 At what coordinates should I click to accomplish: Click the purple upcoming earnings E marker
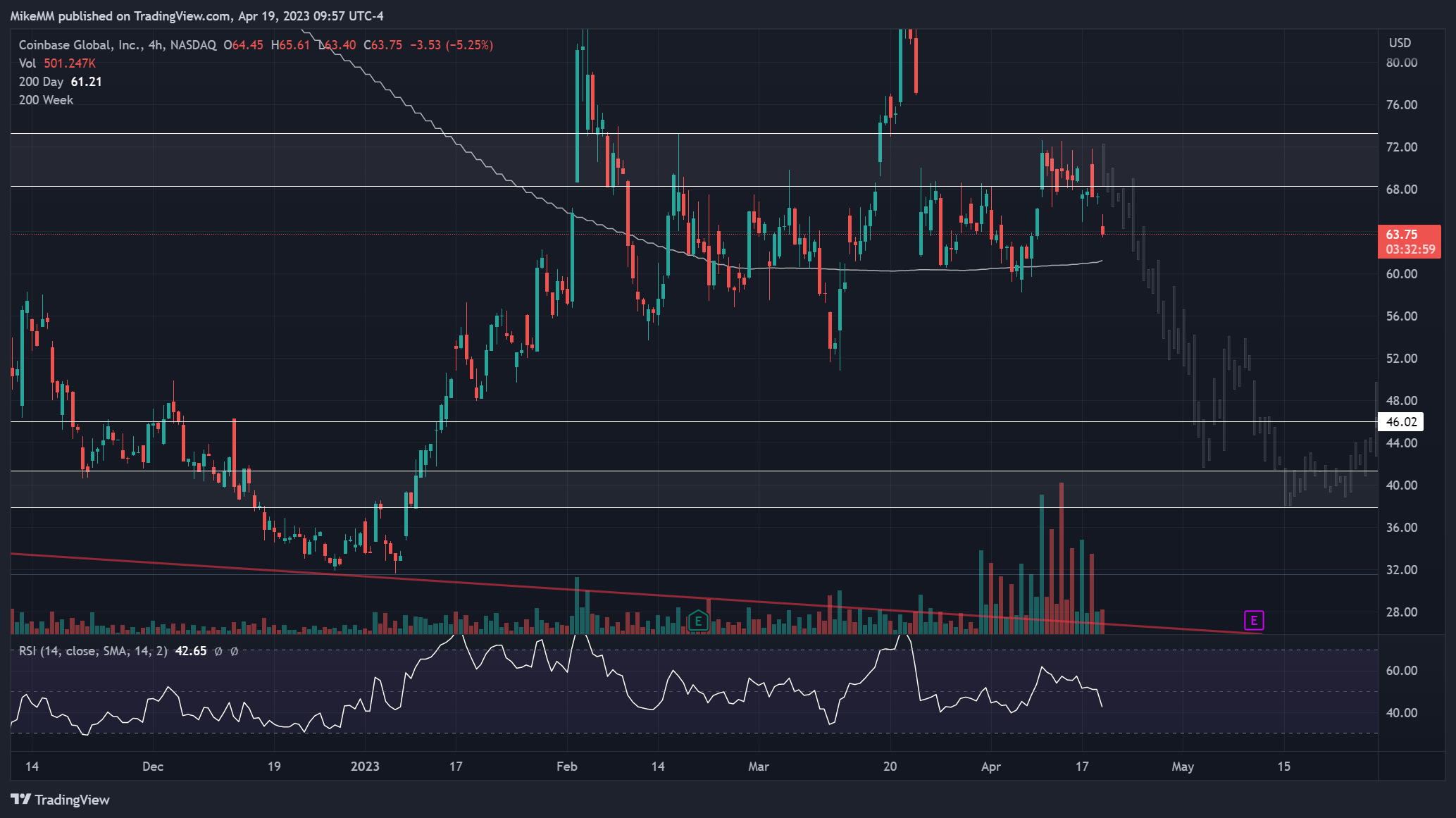(x=1254, y=621)
